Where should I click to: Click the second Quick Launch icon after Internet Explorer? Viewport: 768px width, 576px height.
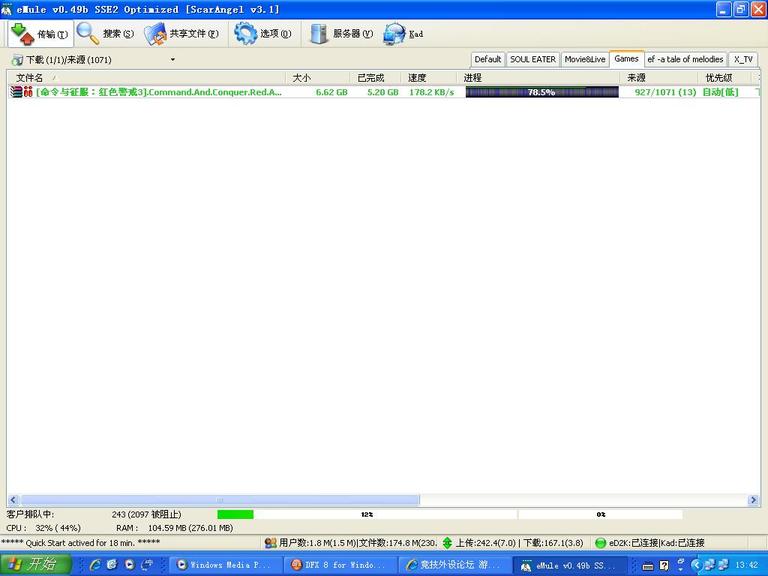[112, 565]
